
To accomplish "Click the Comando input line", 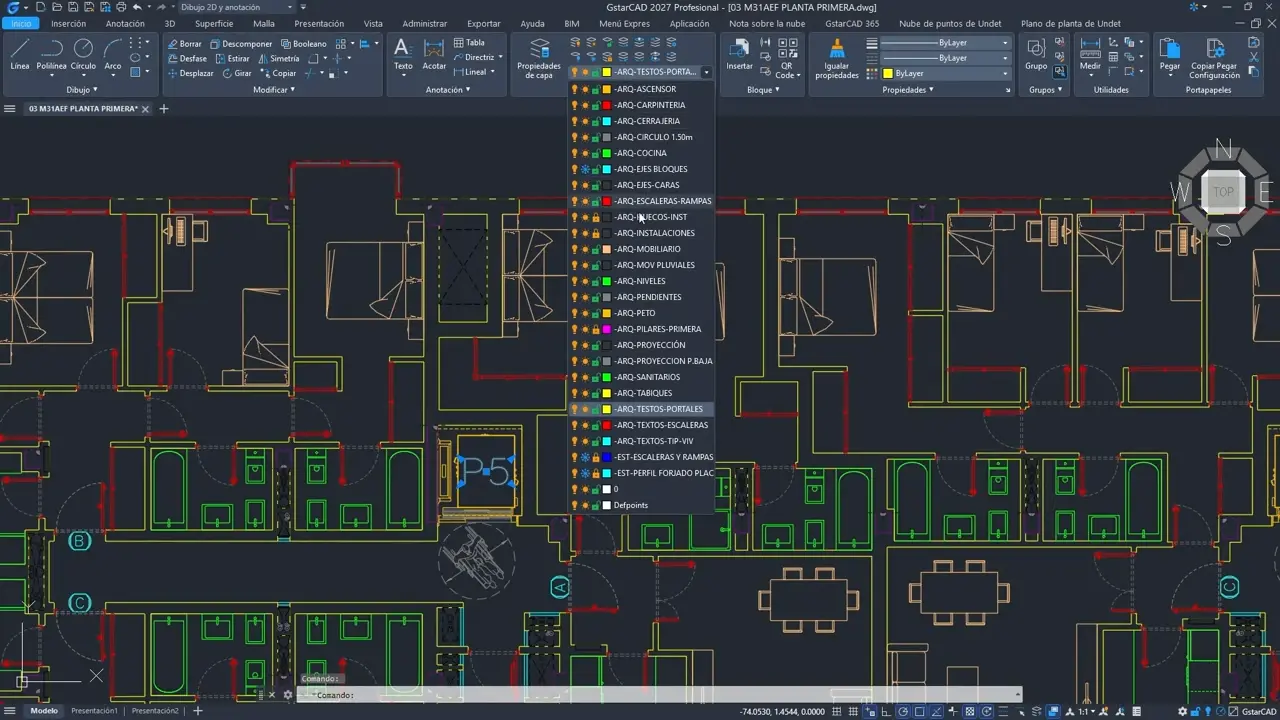I will tap(660, 695).
